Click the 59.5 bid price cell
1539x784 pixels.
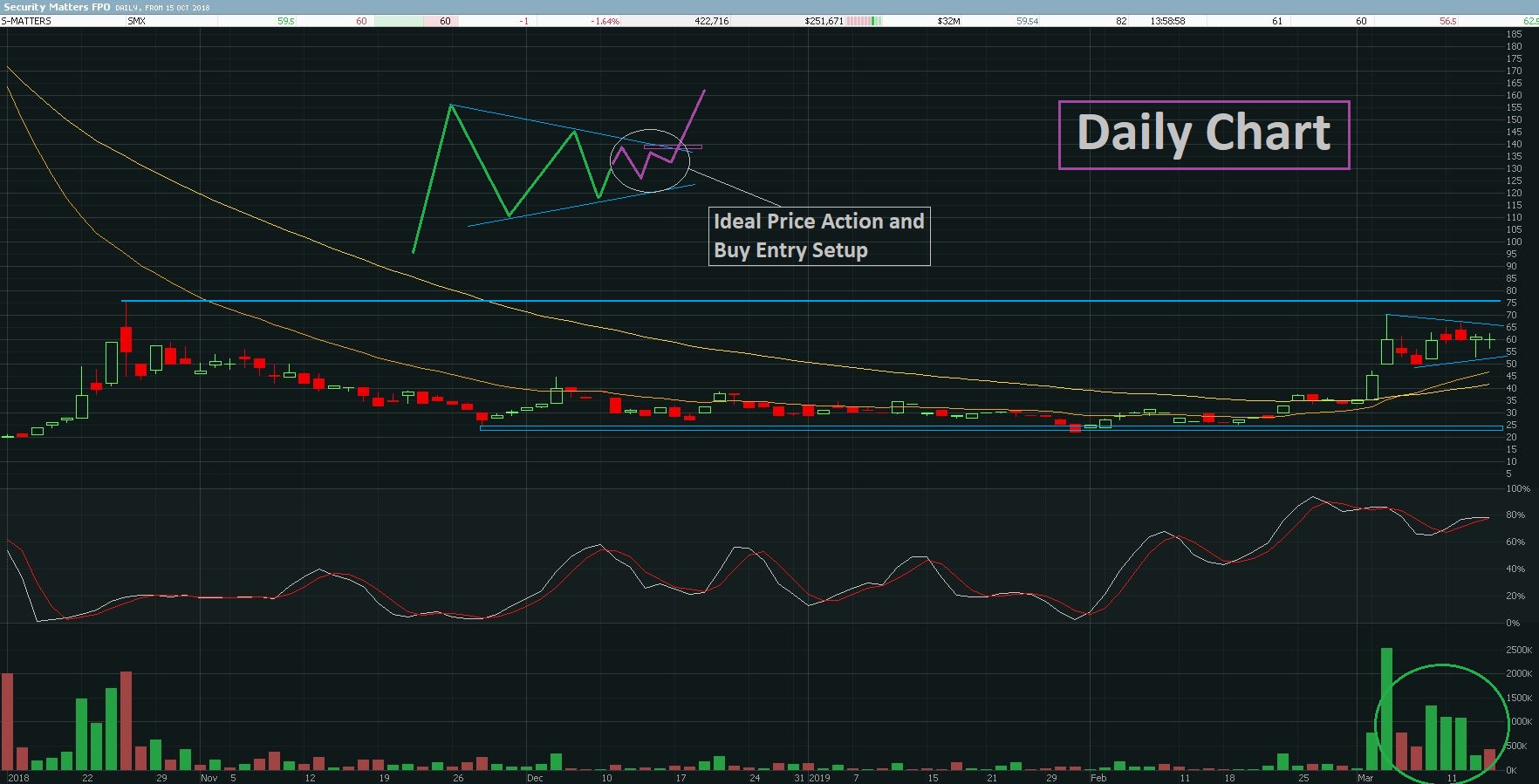(x=286, y=21)
